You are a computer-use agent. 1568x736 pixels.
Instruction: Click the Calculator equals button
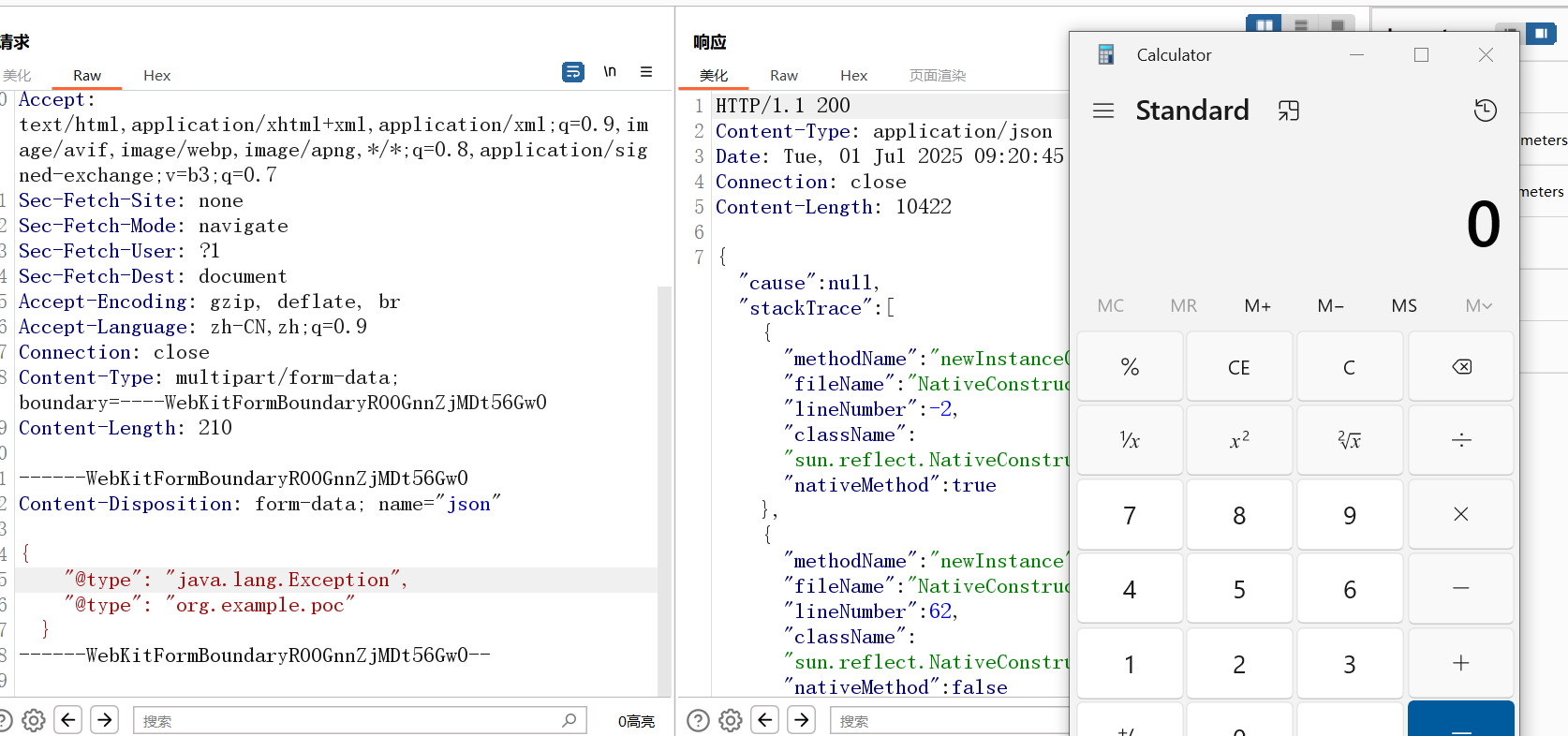coord(1461,719)
